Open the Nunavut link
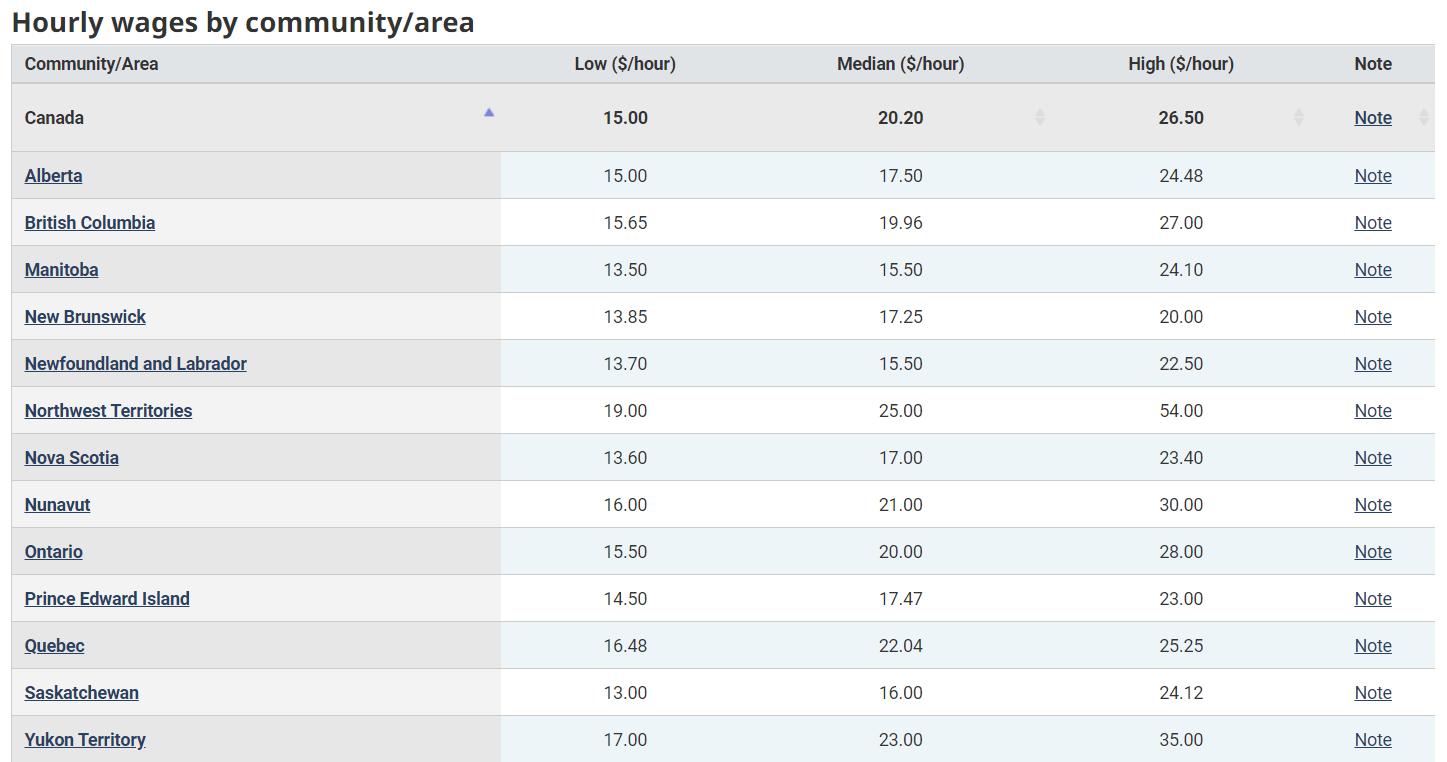Image resolution: width=1447 pixels, height=762 pixels. [57, 504]
